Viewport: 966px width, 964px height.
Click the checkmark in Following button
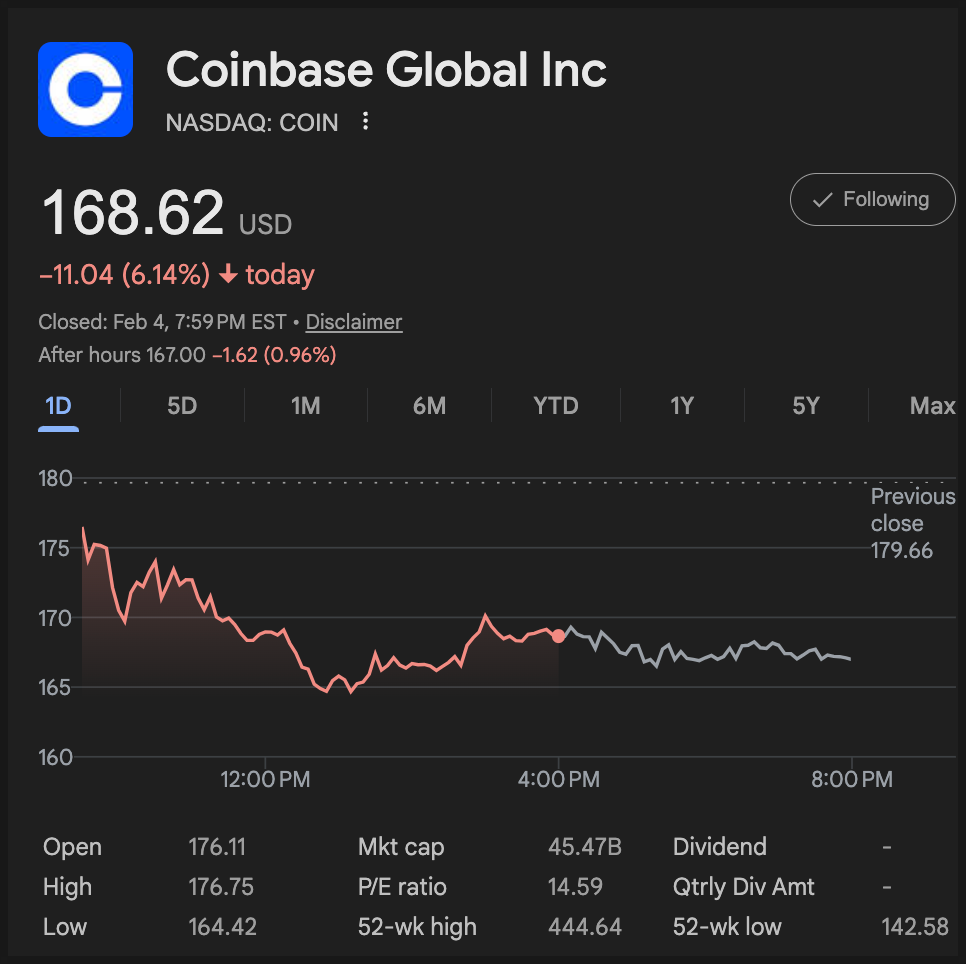823,200
